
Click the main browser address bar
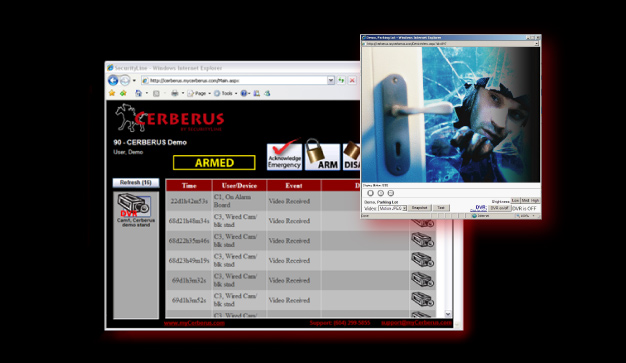pos(235,81)
